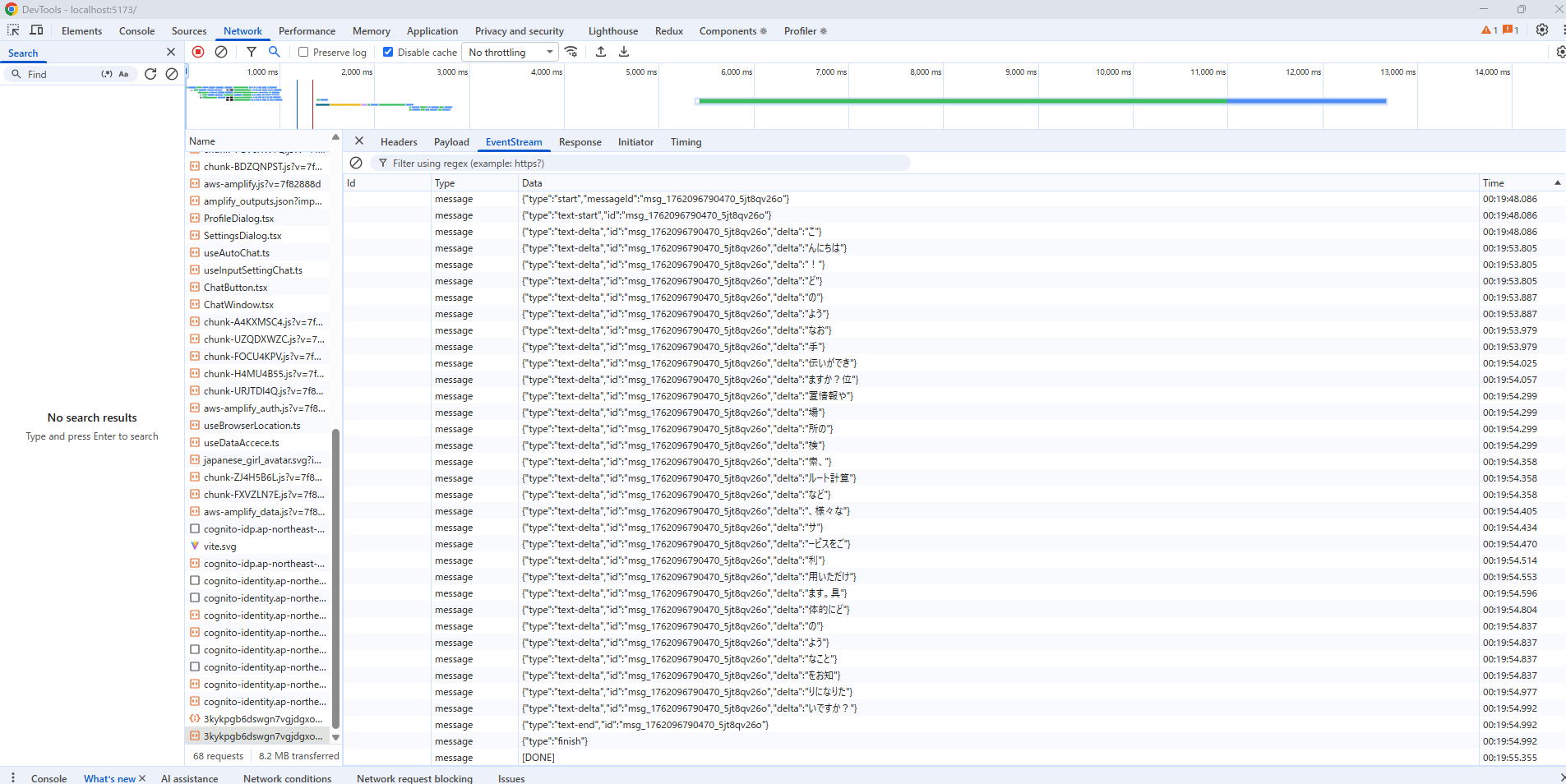Stop recording the network log

click(x=198, y=52)
